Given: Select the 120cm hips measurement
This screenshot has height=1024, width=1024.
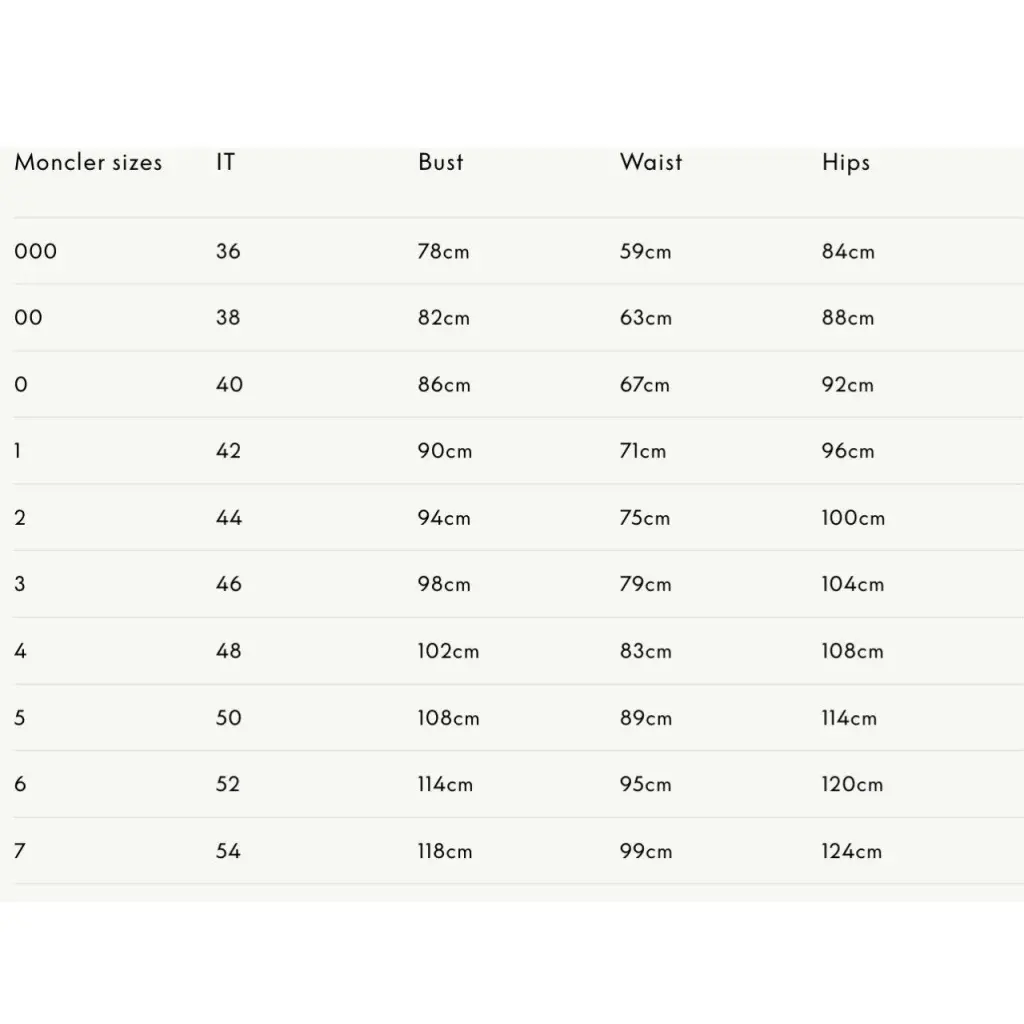Looking at the screenshot, I should pyautogui.click(x=853, y=785).
